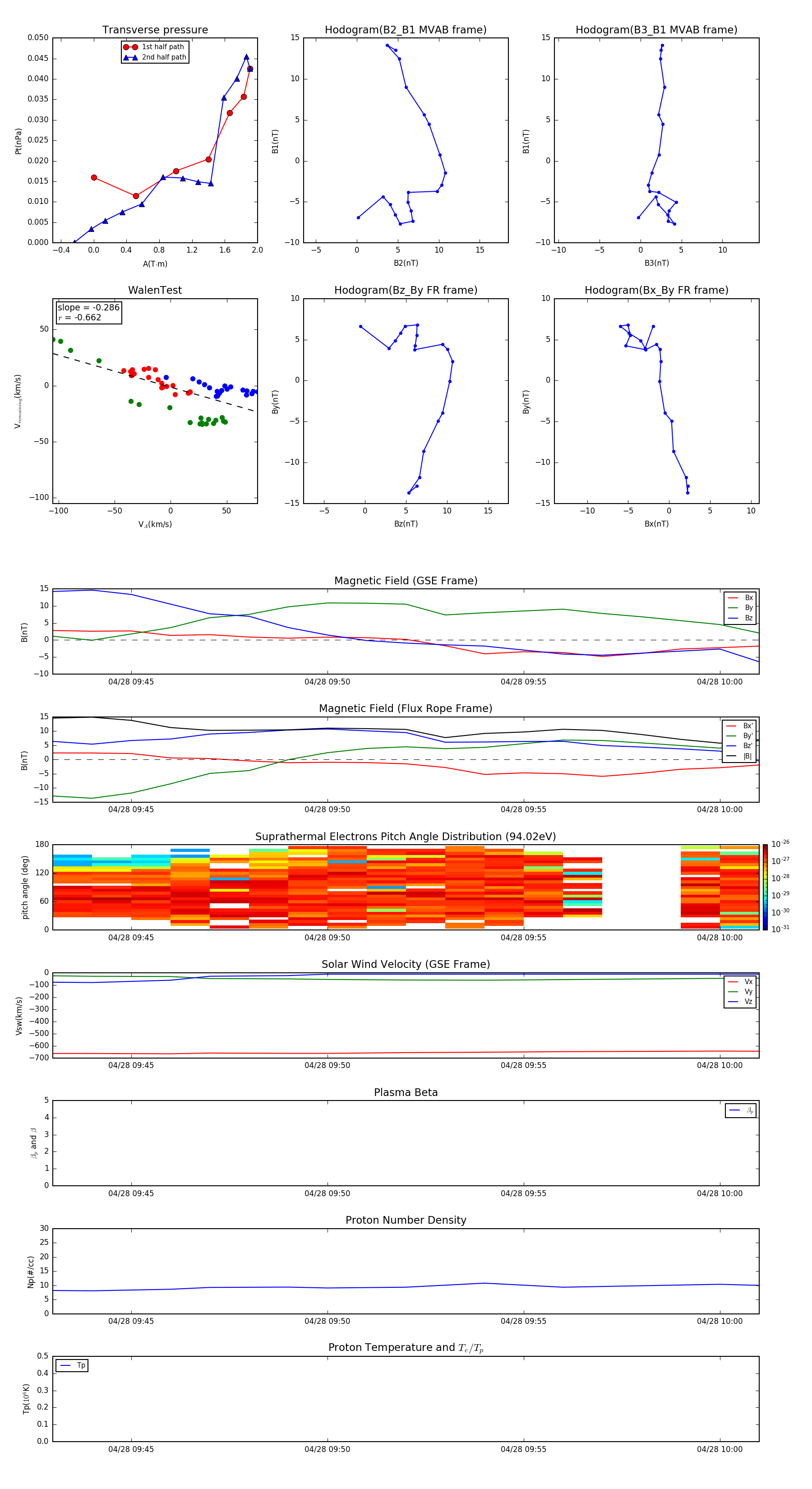812x1489 pixels.
Task: Click 'Vx' in the solar wind legend
Action: pyautogui.click(x=748, y=981)
